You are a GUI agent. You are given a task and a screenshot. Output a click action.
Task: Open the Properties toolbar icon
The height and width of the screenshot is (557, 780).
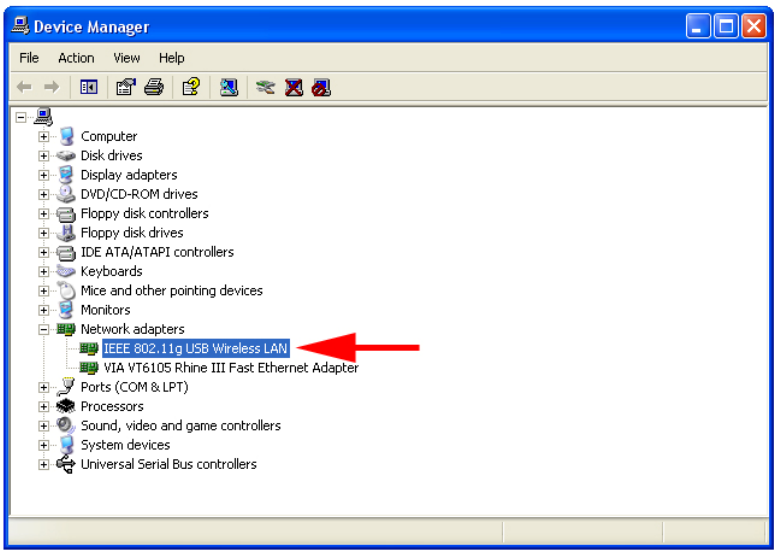coord(126,88)
